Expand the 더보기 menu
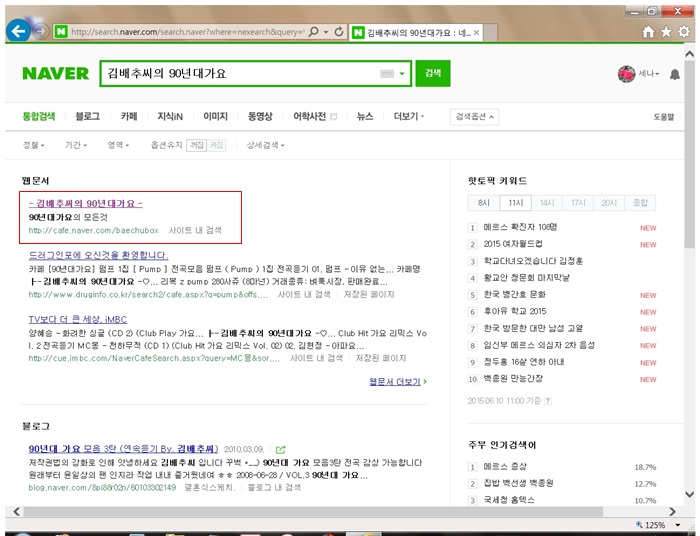 tap(408, 116)
